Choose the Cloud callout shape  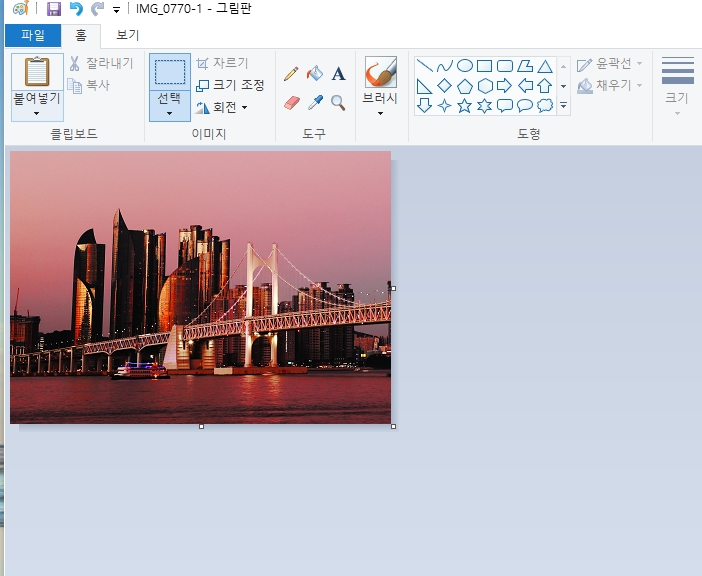click(545, 106)
